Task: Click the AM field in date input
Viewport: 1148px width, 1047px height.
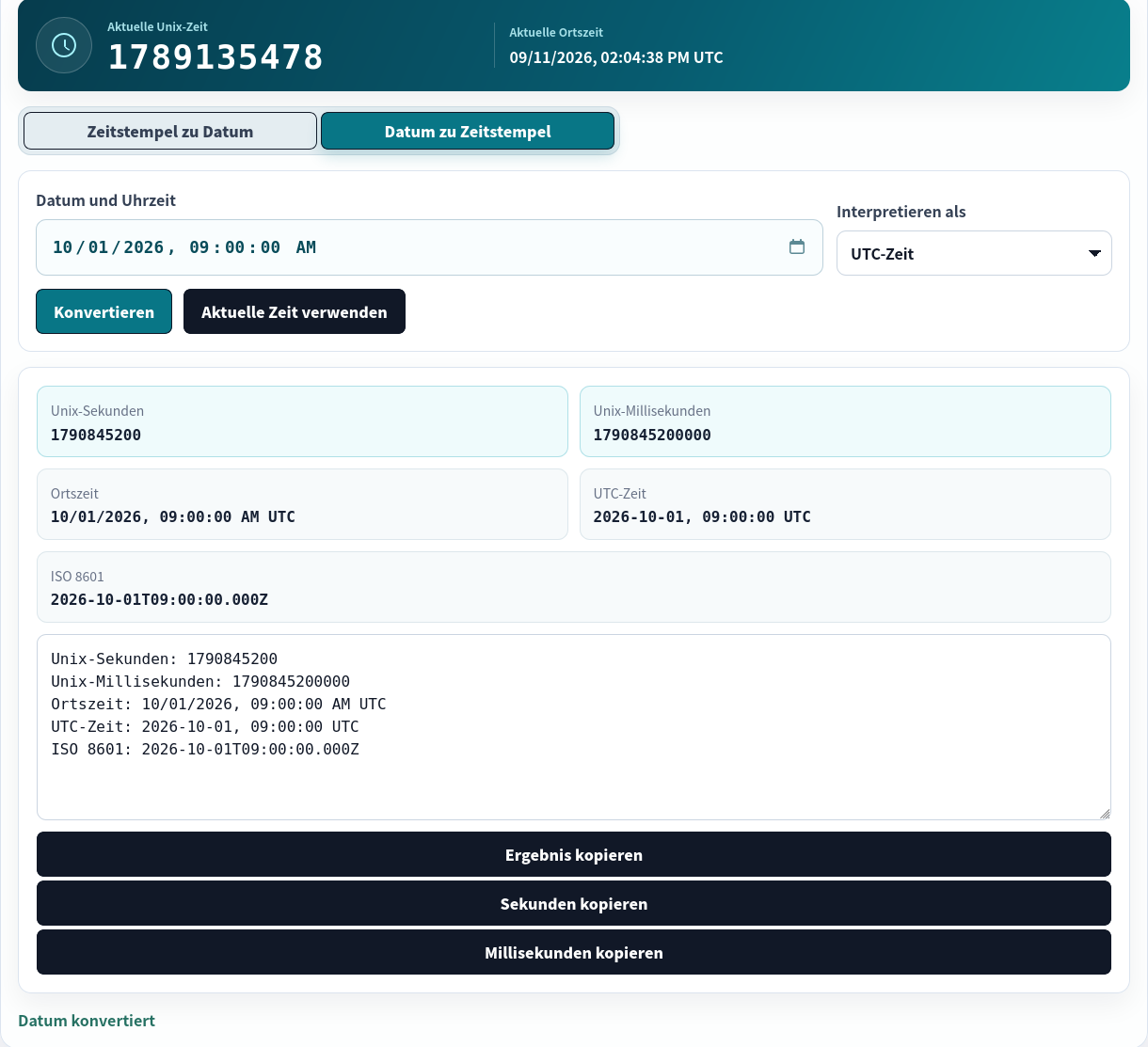Action: pos(306,247)
